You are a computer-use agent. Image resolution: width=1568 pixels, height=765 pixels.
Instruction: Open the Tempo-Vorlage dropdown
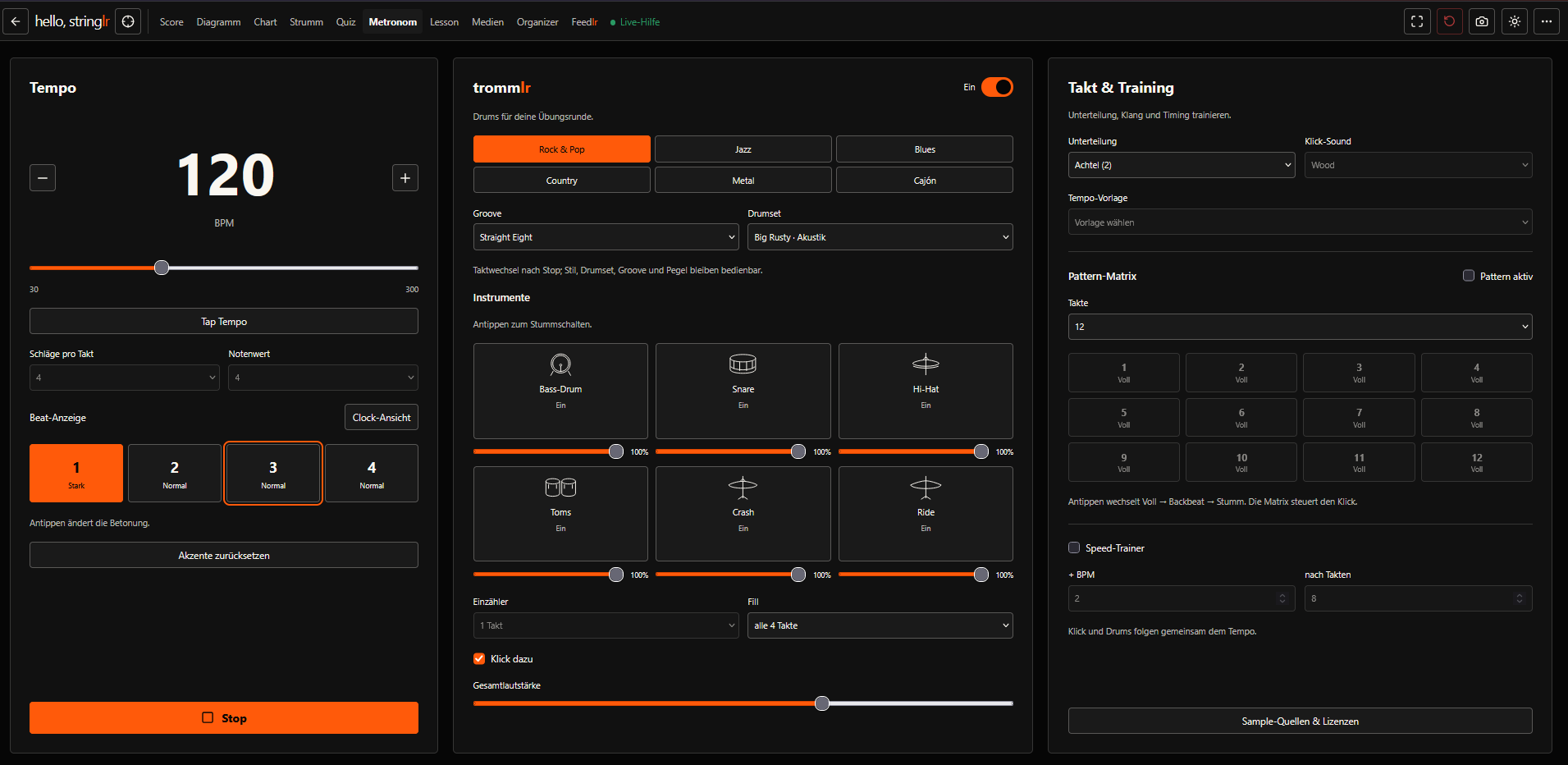tap(1301, 222)
